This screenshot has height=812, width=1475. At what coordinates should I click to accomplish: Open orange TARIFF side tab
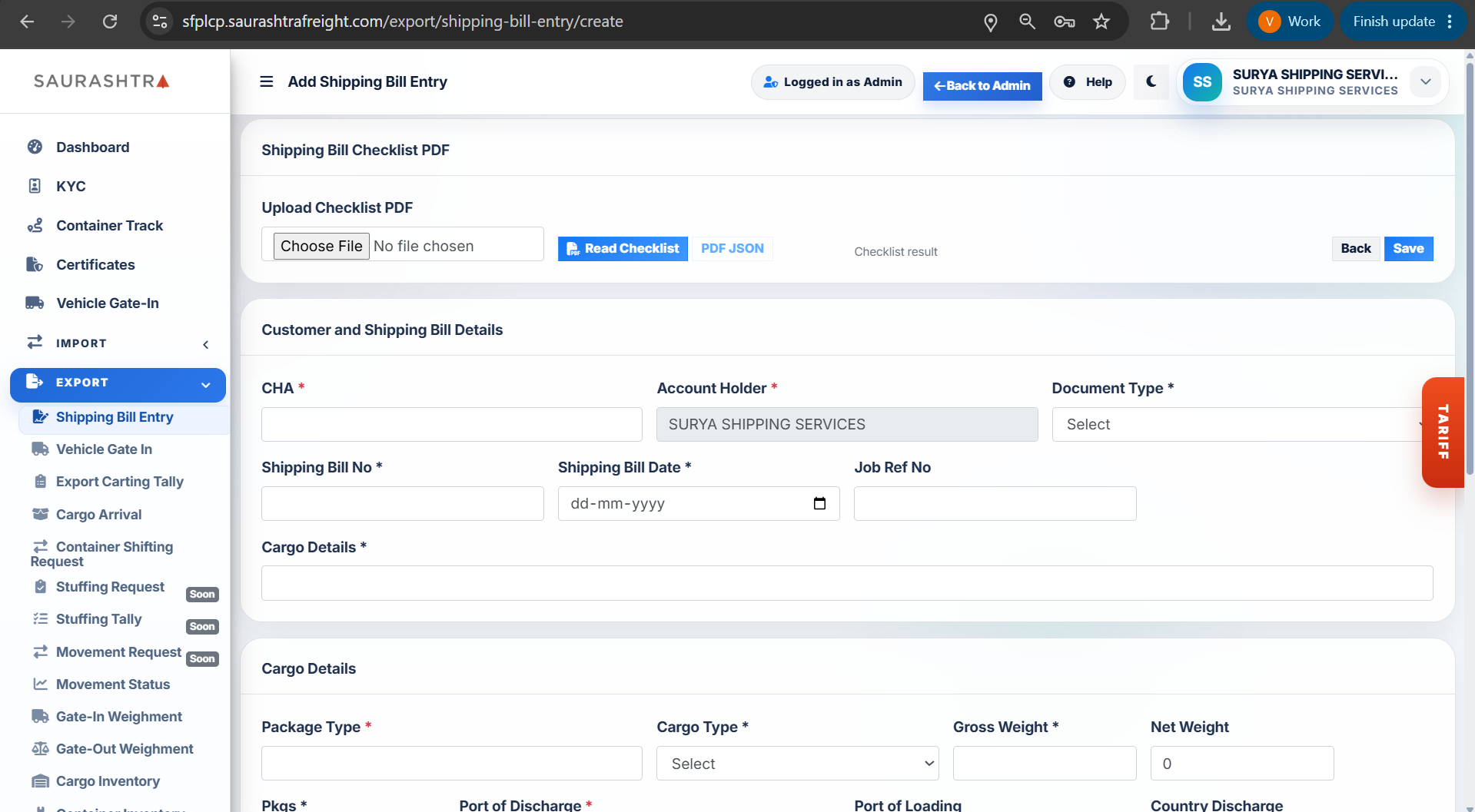click(1443, 432)
